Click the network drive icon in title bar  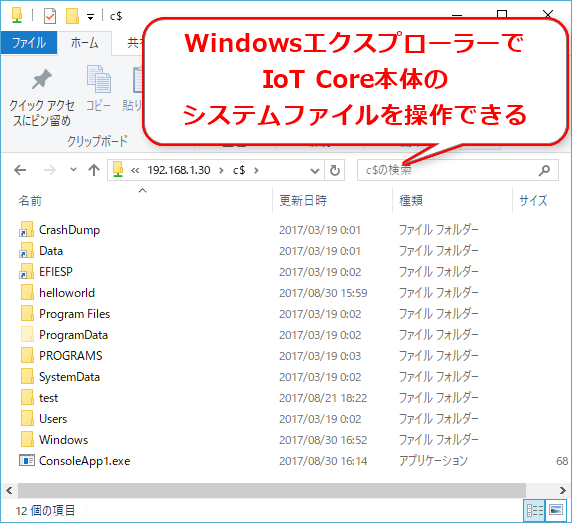(17, 16)
